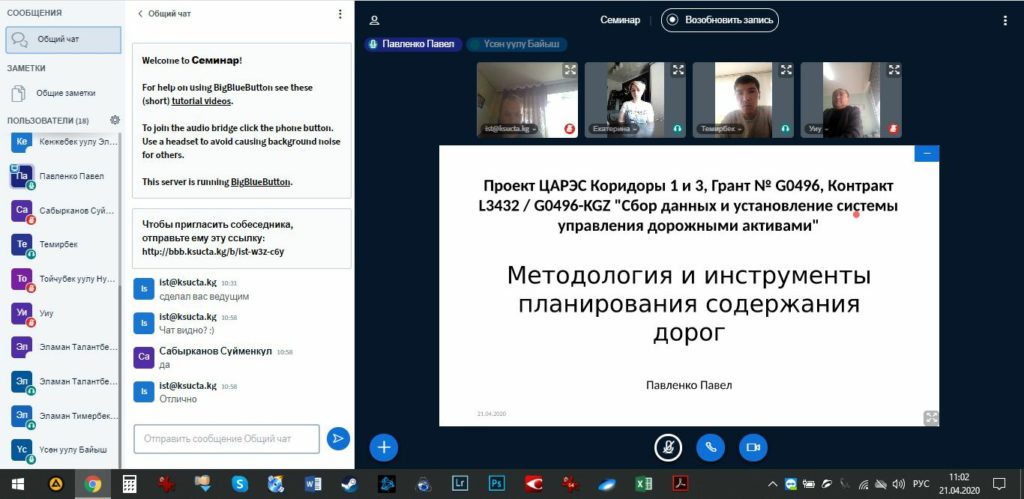Expand Екатерина's webcam to fullscreen
This screenshot has width=1024, height=499.
pyautogui.click(x=677, y=70)
